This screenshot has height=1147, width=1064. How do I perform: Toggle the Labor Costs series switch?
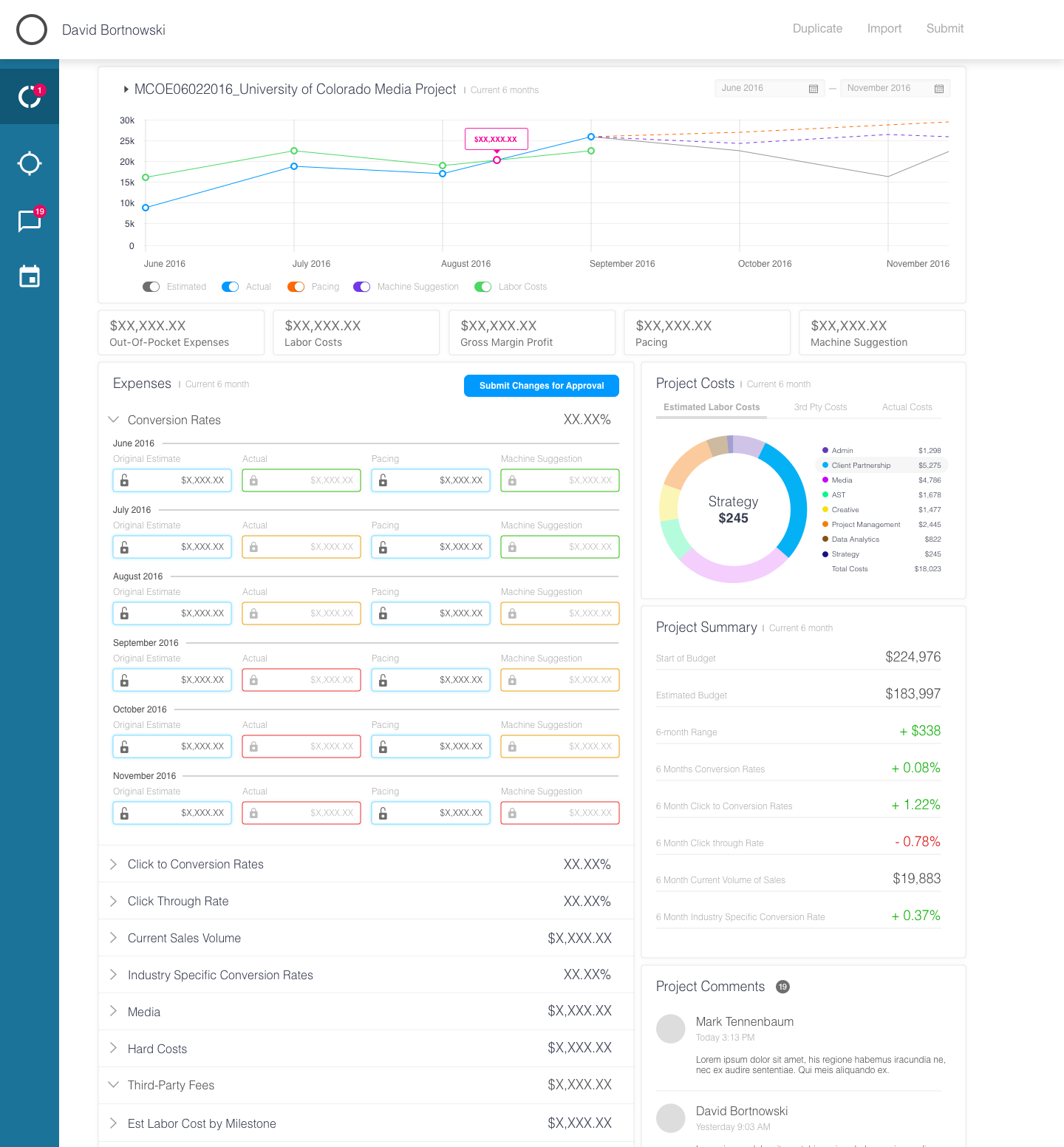(482, 287)
